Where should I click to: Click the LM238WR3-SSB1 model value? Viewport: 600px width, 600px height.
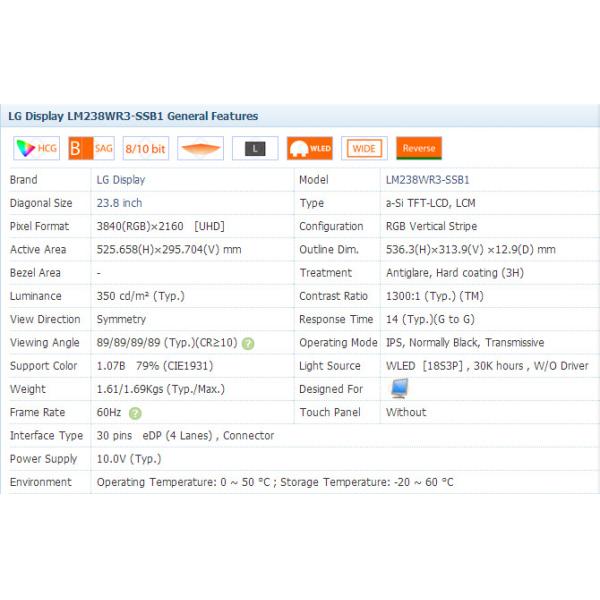point(427,180)
